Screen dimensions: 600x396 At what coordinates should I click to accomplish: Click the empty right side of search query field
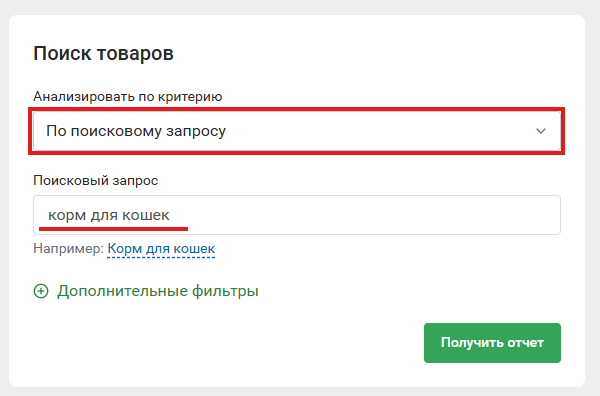pos(383,215)
